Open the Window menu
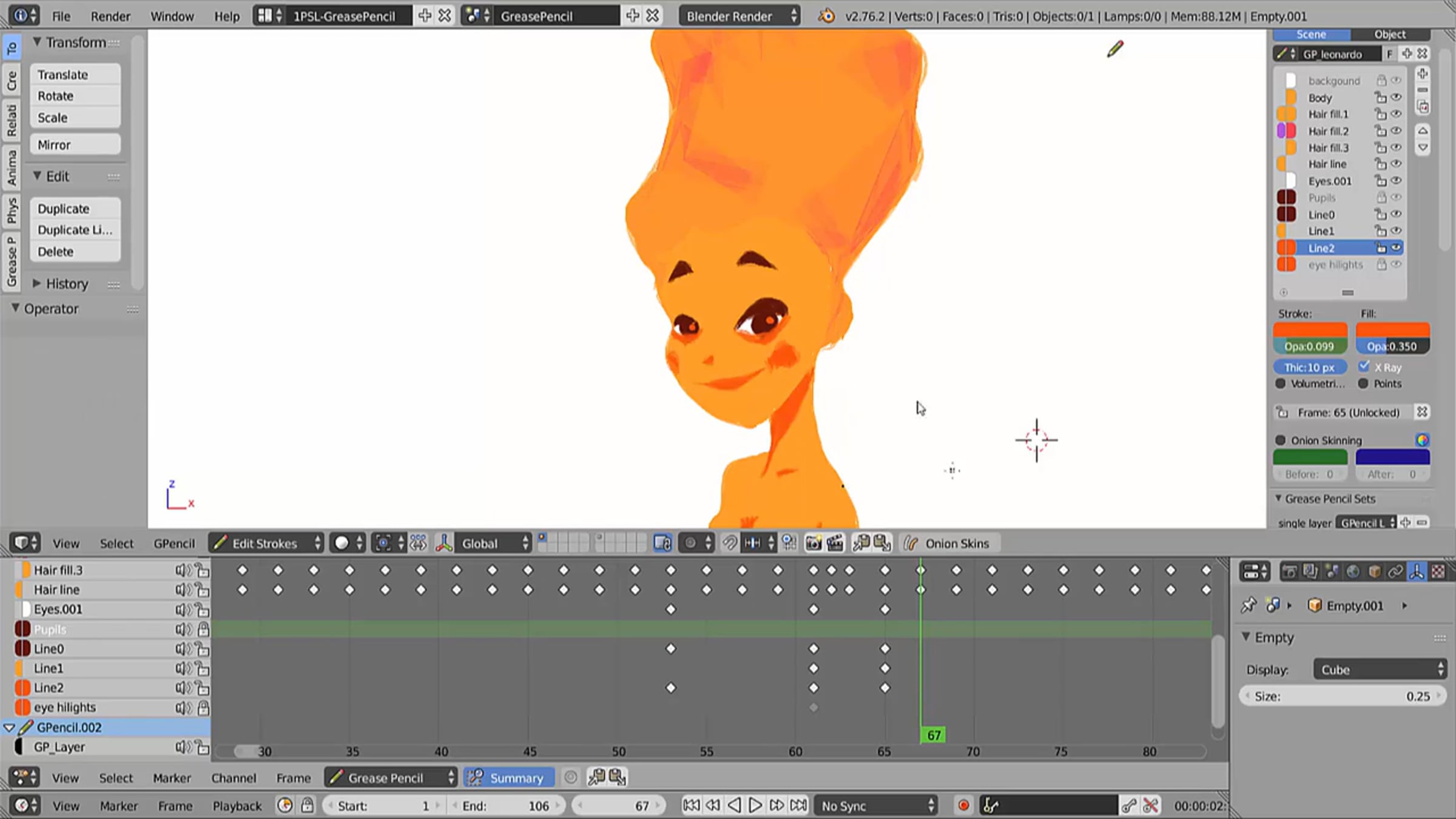Viewport: 1456px width, 819px height. pyautogui.click(x=172, y=16)
